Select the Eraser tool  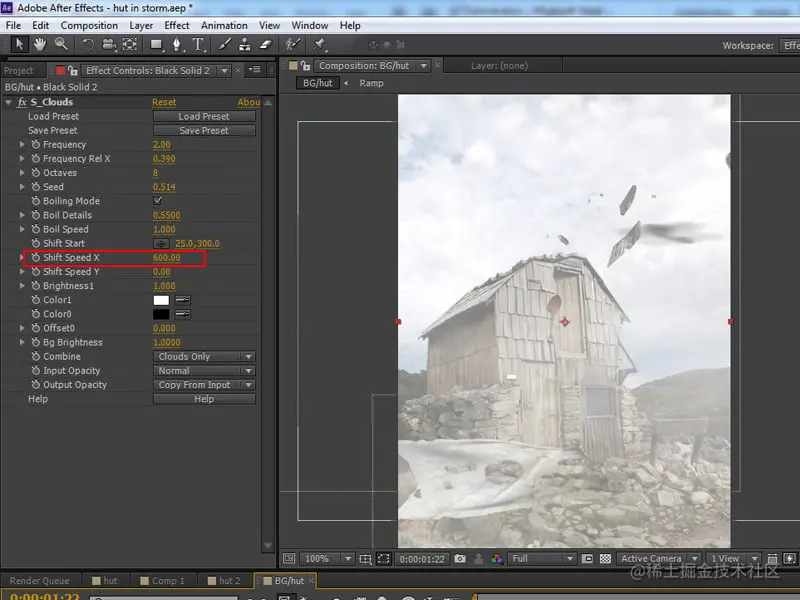pos(265,44)
